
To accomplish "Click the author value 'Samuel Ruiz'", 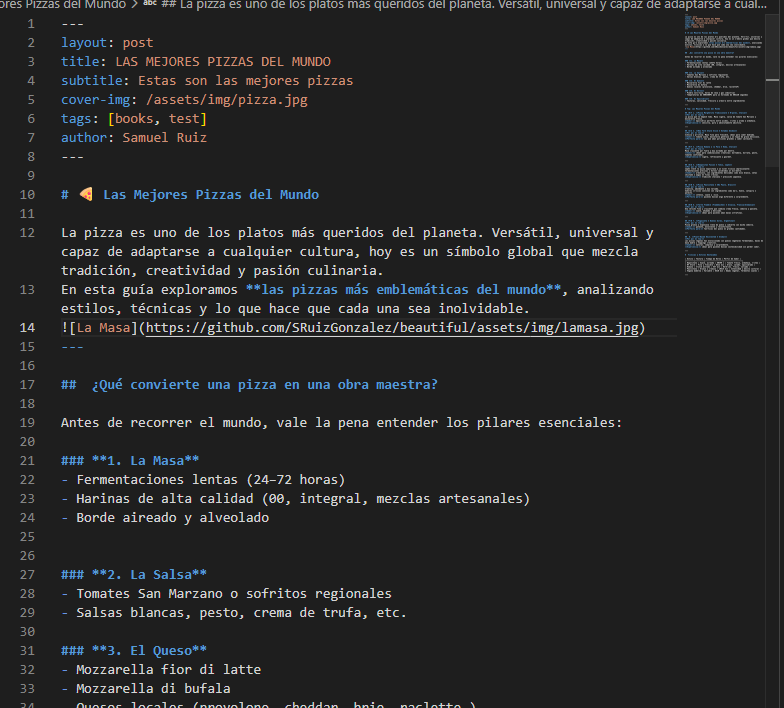I will point(164,138).
